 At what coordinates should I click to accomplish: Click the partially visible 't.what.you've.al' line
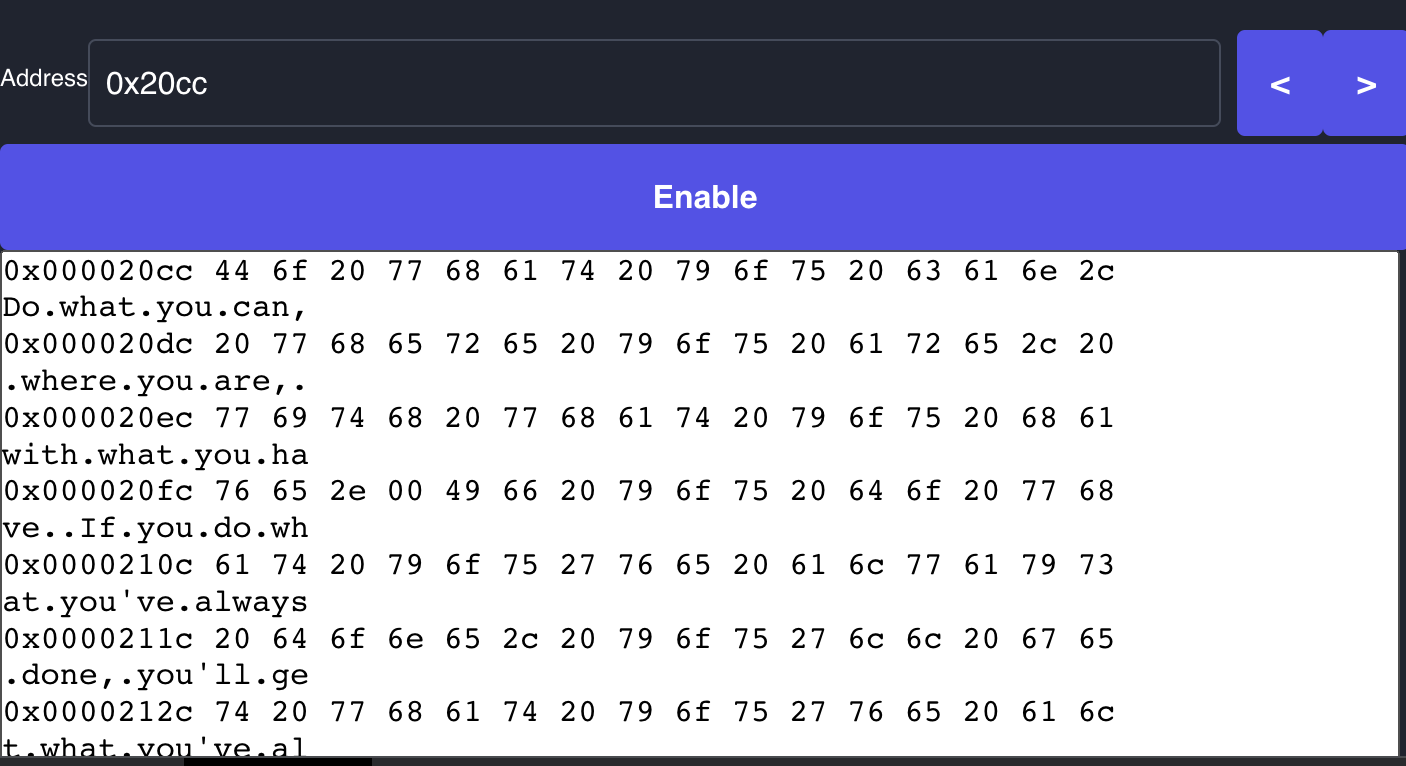pyautogui.click(x=155, y=746)
